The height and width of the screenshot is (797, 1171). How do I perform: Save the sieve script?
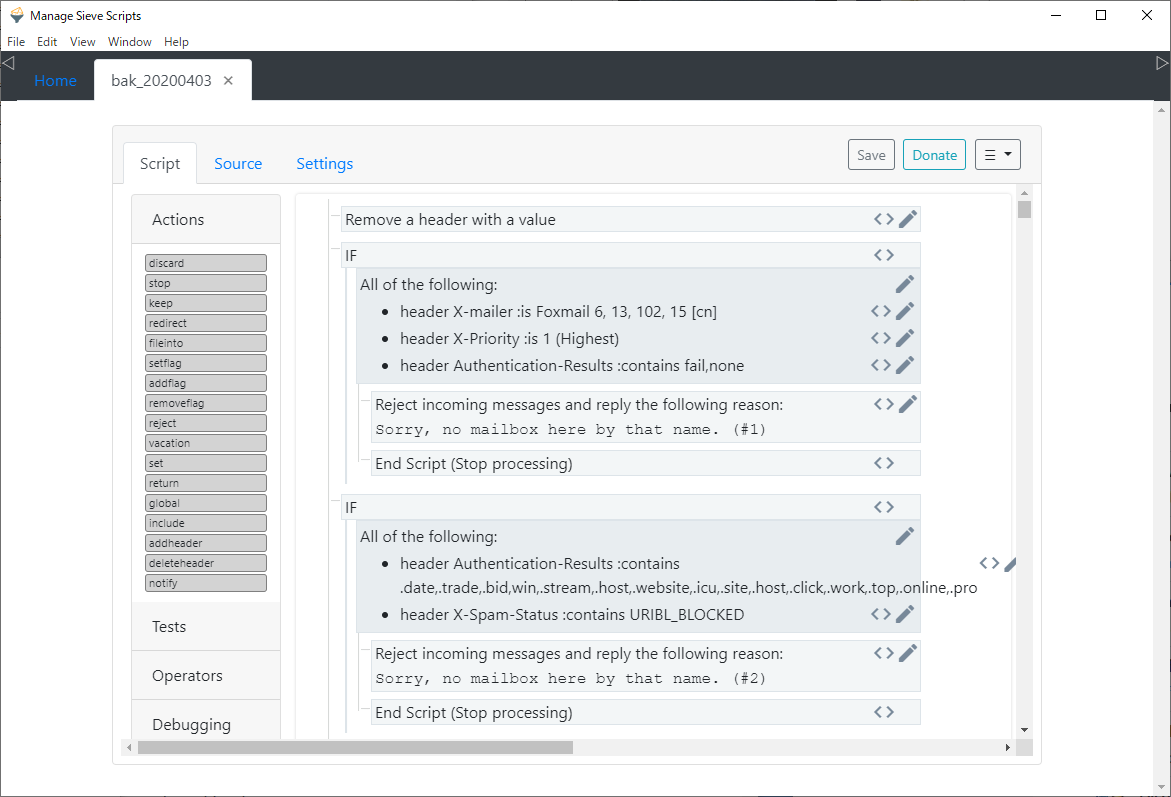coord(870,154)
